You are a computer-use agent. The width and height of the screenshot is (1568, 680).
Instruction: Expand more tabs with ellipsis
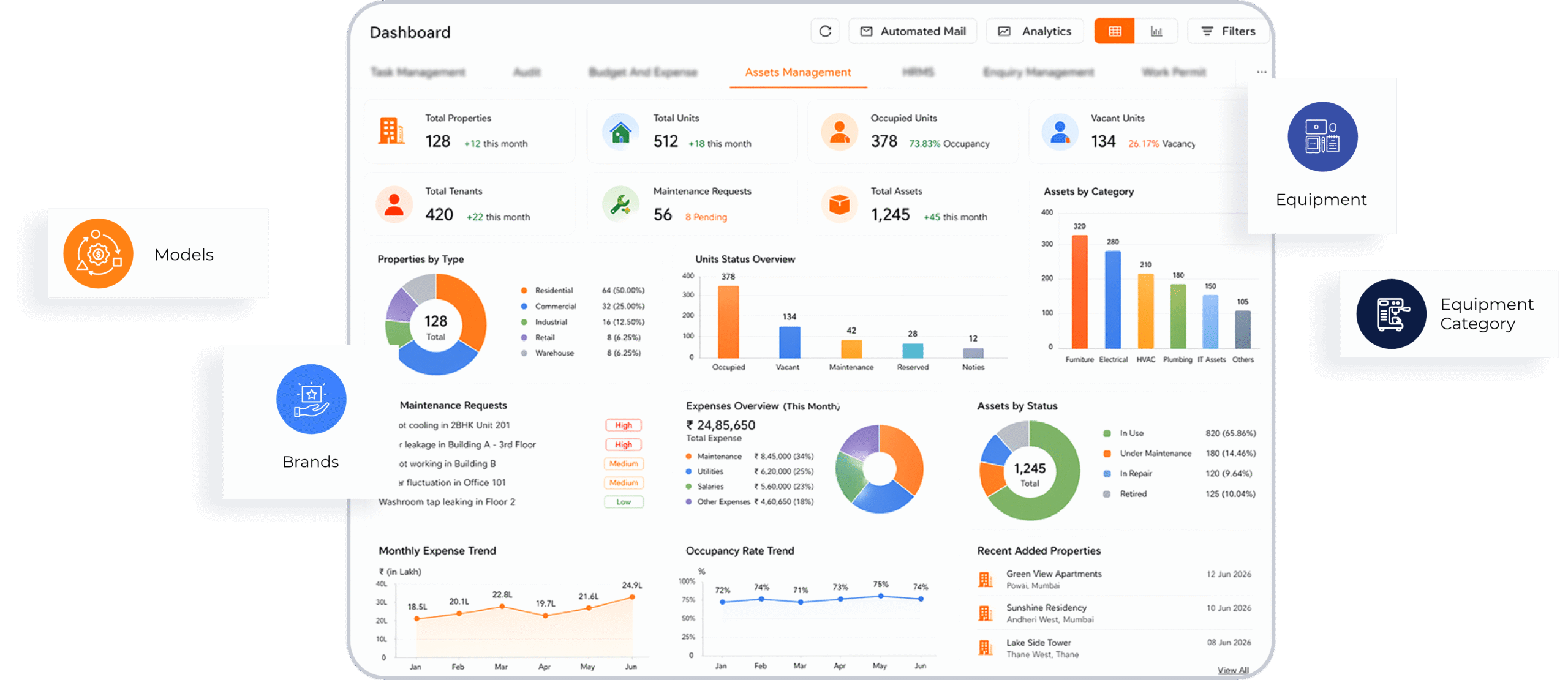[x=1261, y=72]
